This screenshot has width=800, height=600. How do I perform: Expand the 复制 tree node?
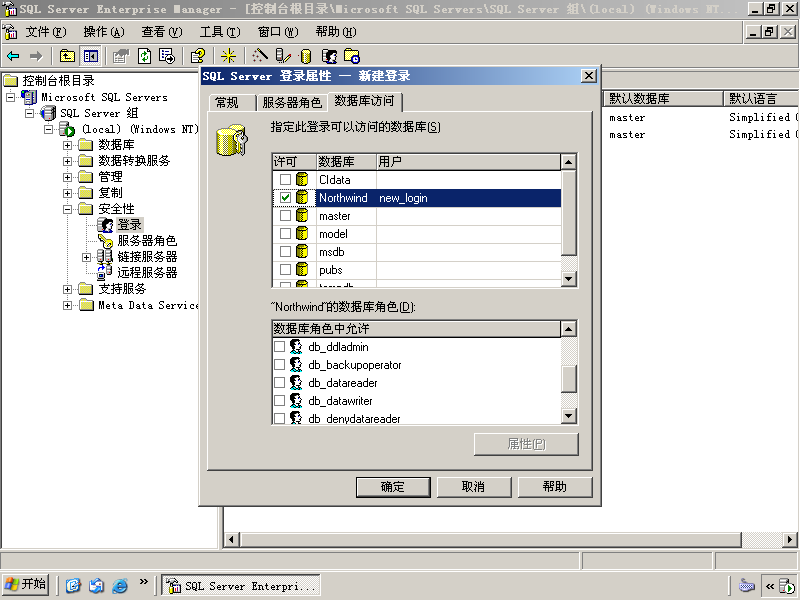pos(67,193)
